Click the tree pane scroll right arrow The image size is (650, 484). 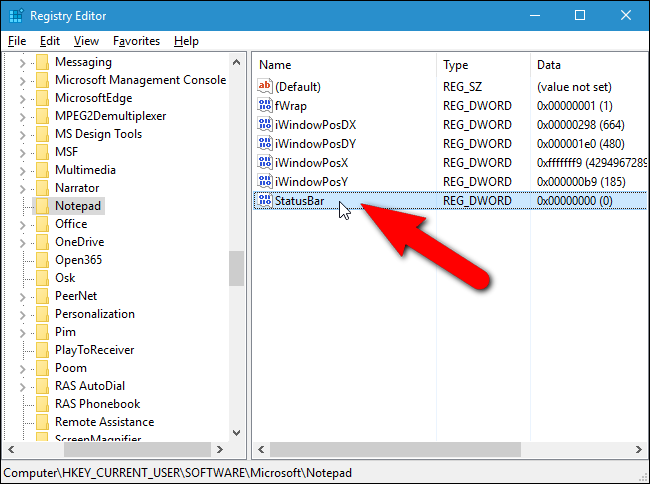[220, 449]
